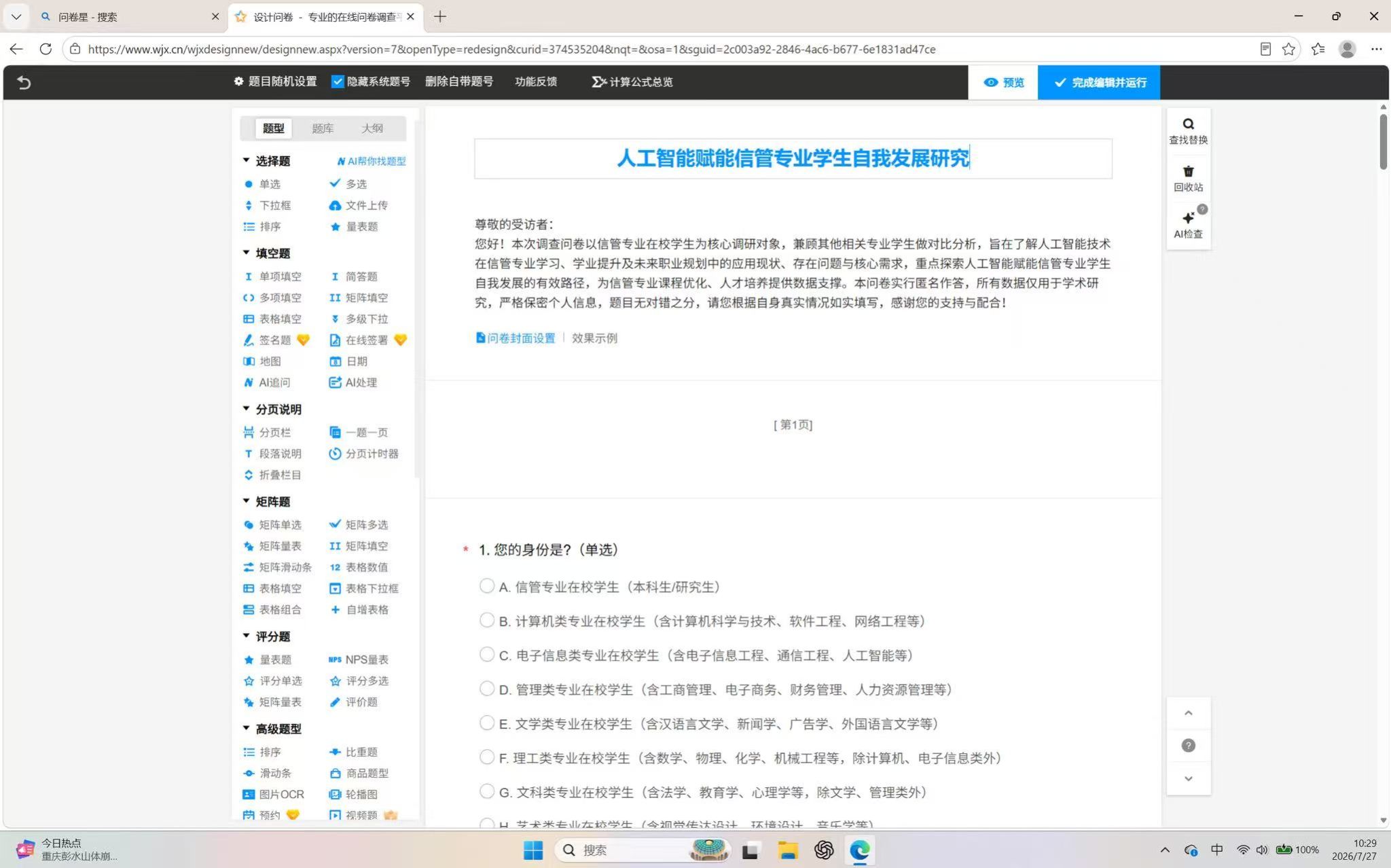This screenshot has height=868, width=1391.
Task: Insert a 文件上传 file upload question
Action: [x=359, y=205]
